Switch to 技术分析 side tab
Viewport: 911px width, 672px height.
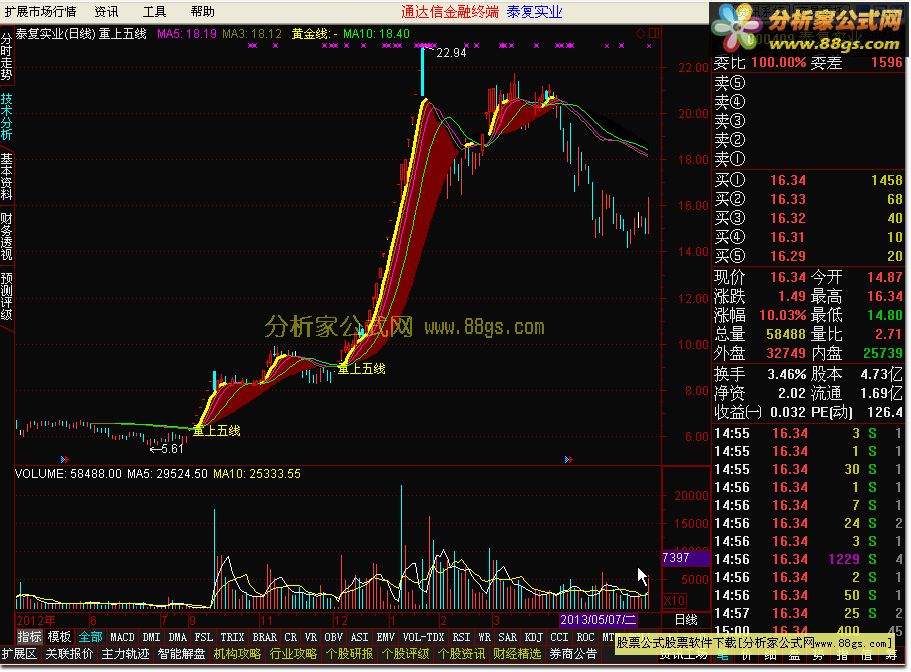click(x=6, y=116)
